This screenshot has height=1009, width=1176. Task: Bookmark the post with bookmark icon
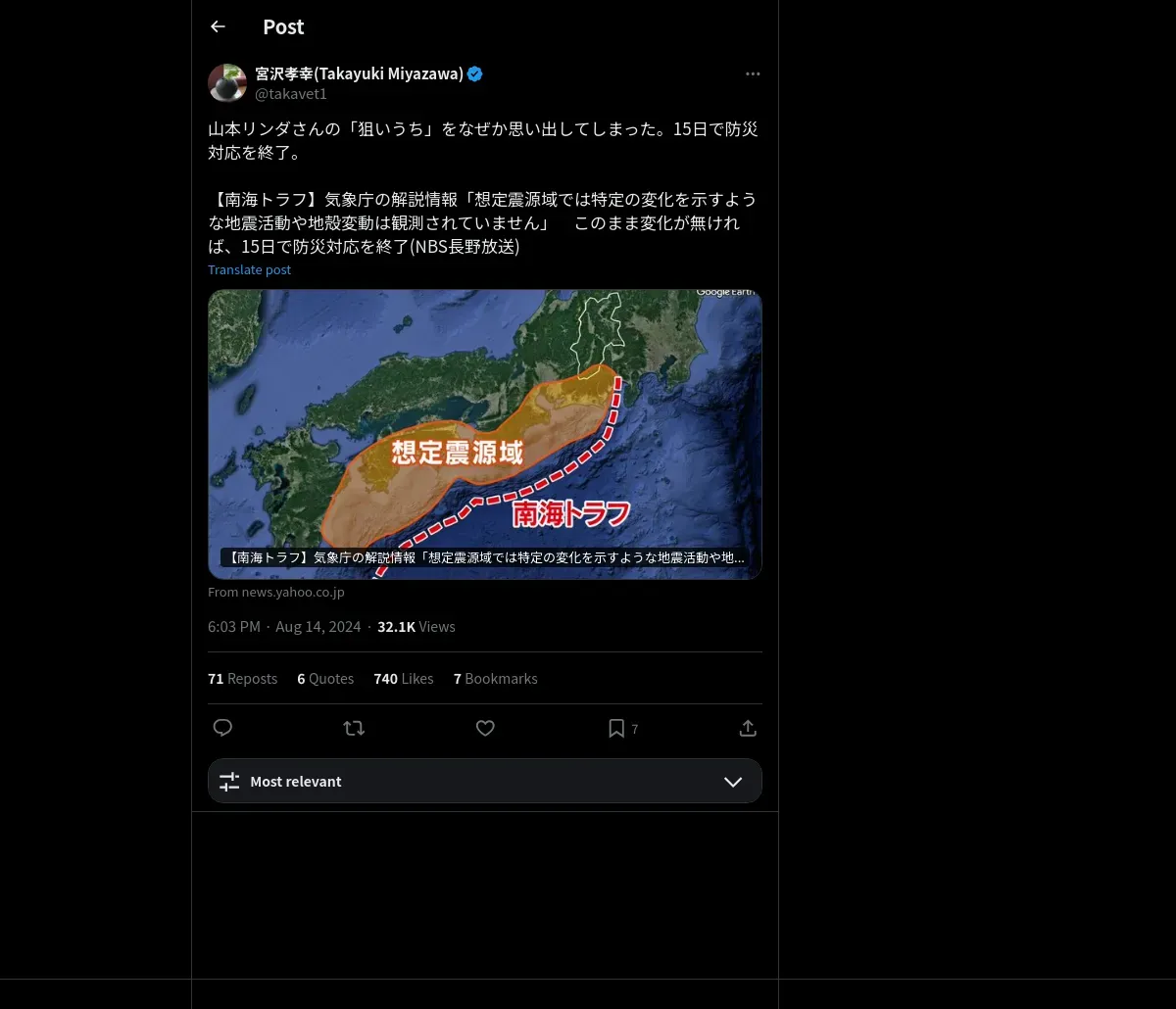pyautogui.click(x=616, y=728)
